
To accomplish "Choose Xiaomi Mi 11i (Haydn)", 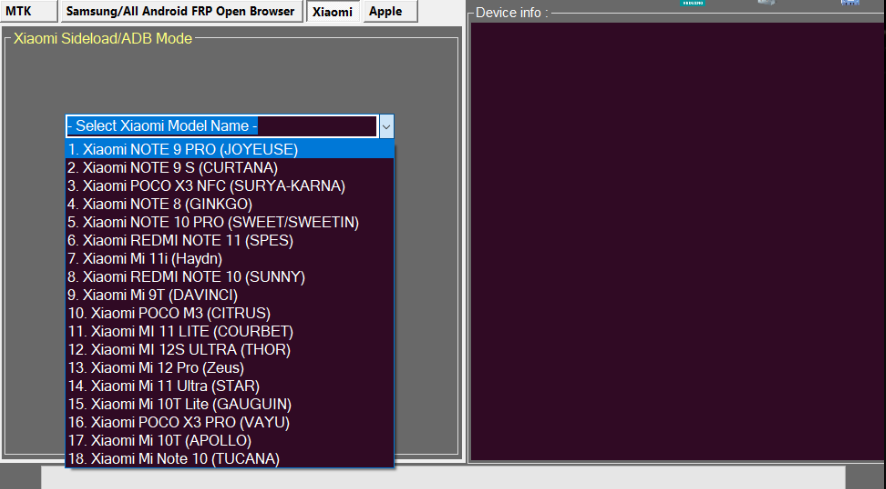I will point(230,259).
